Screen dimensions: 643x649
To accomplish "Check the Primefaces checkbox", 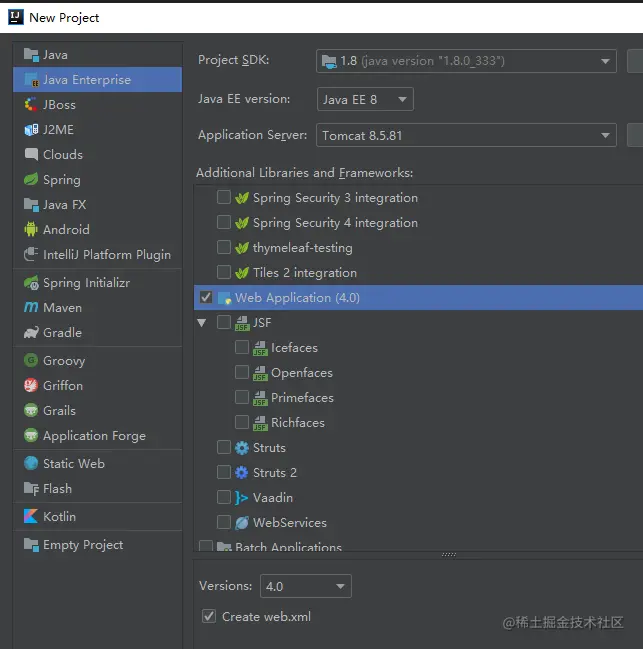I will (242, 397).
